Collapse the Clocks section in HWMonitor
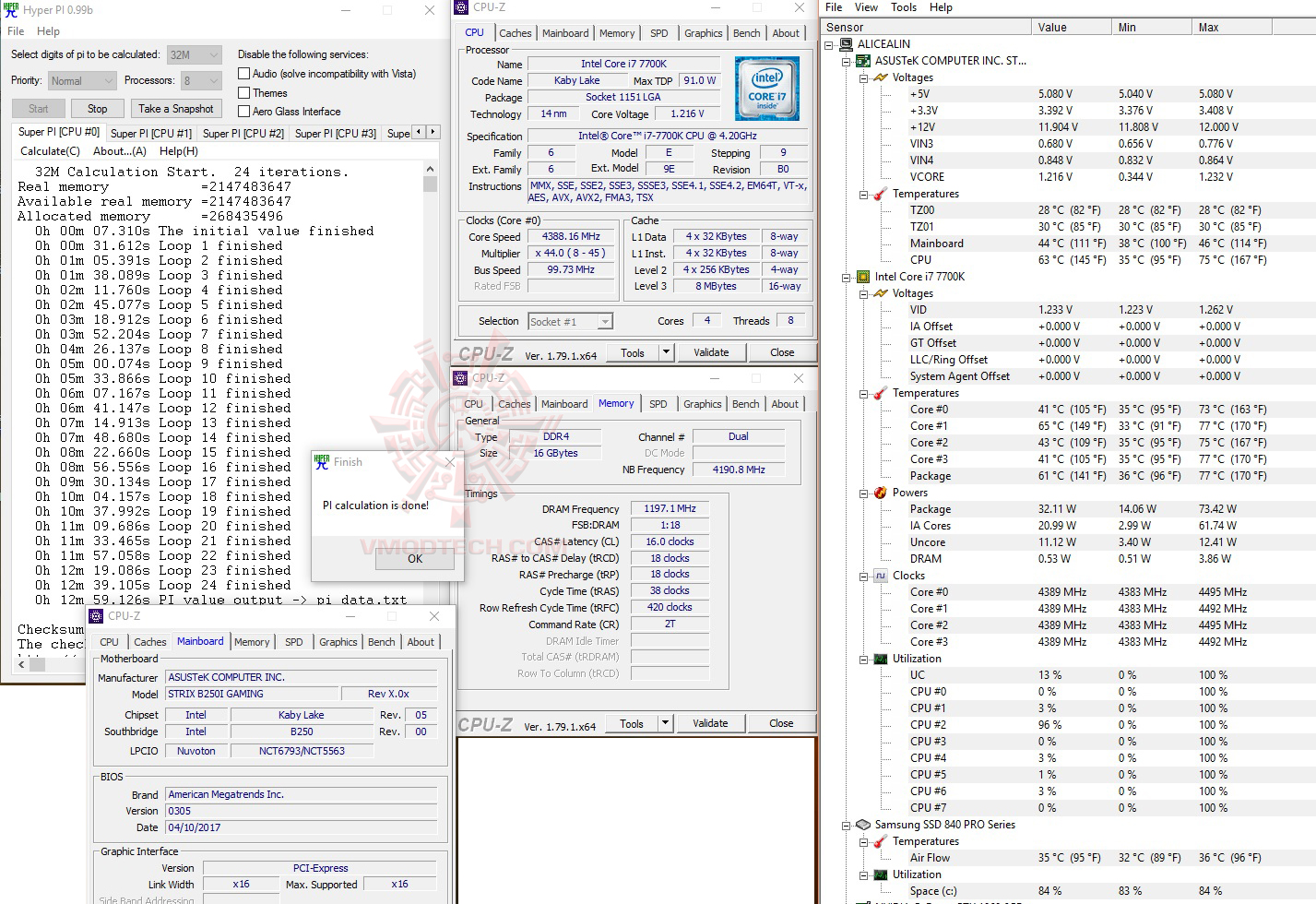Screen dimensions: 1316x904 tap(864, 576)
